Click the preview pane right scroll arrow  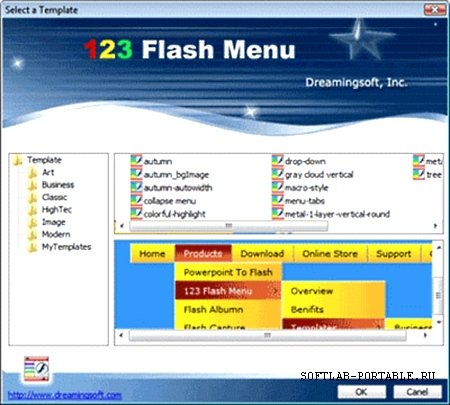coord(425,335)
